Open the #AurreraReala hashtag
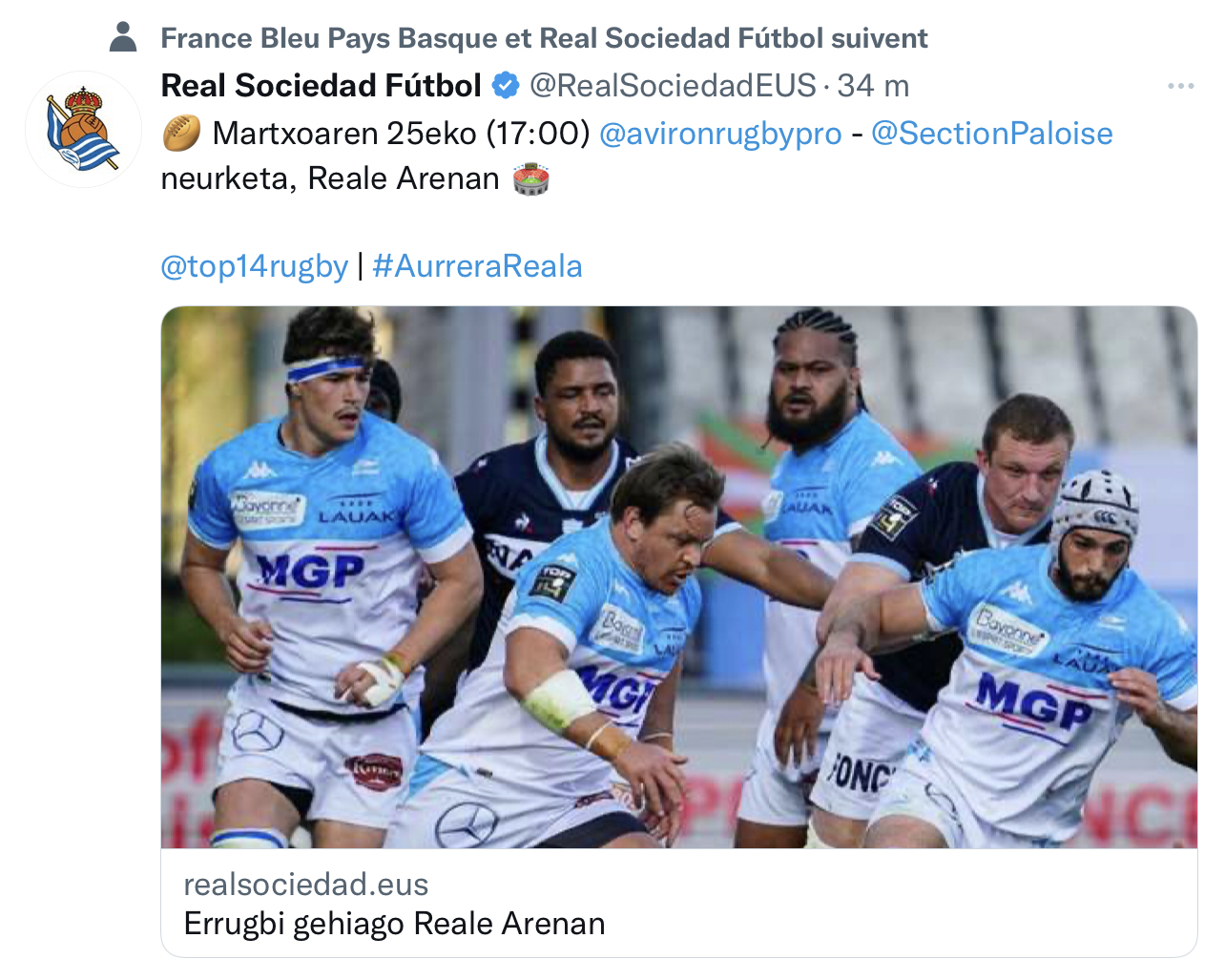 pyautogui.click(x=477, y=266)
